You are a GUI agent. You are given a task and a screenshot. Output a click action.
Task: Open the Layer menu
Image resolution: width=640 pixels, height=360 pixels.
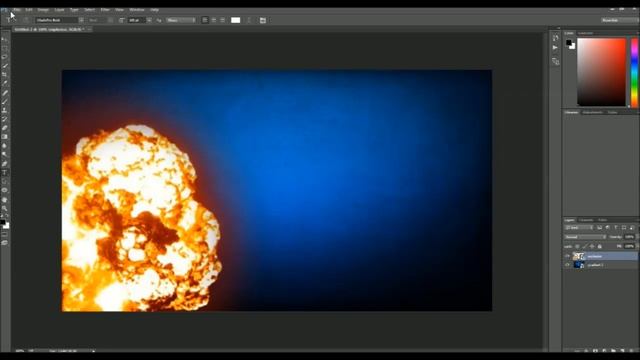[x=60, y=9]
